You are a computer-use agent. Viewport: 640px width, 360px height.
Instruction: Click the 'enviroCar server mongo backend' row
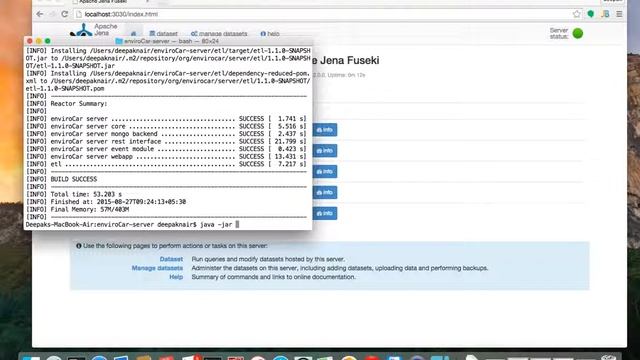[166, 134]
